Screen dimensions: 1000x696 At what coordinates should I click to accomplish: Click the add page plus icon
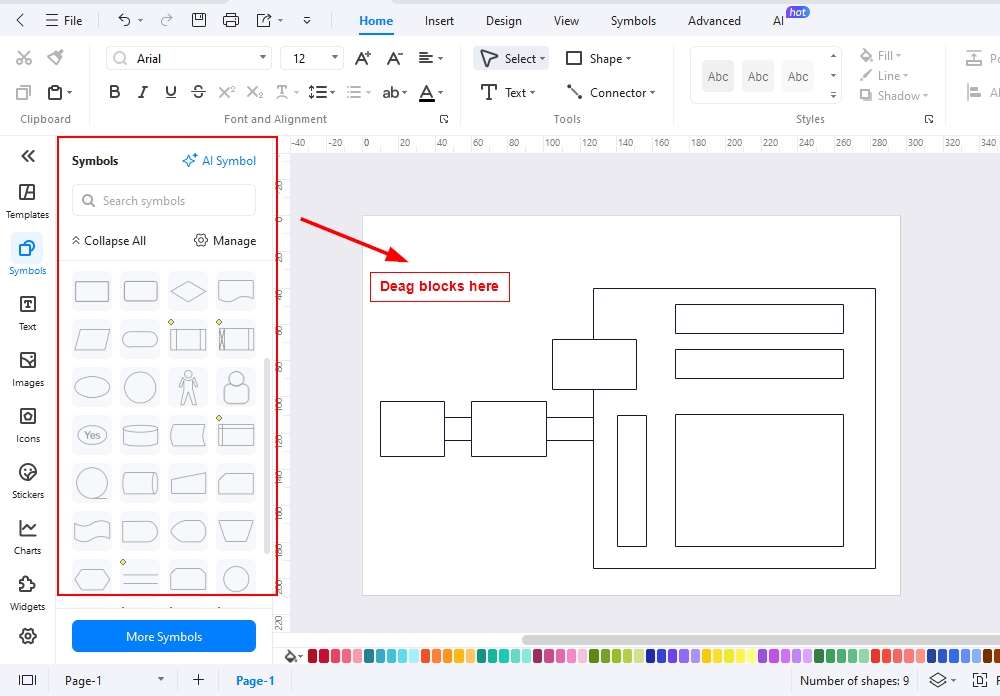(198, 680)
